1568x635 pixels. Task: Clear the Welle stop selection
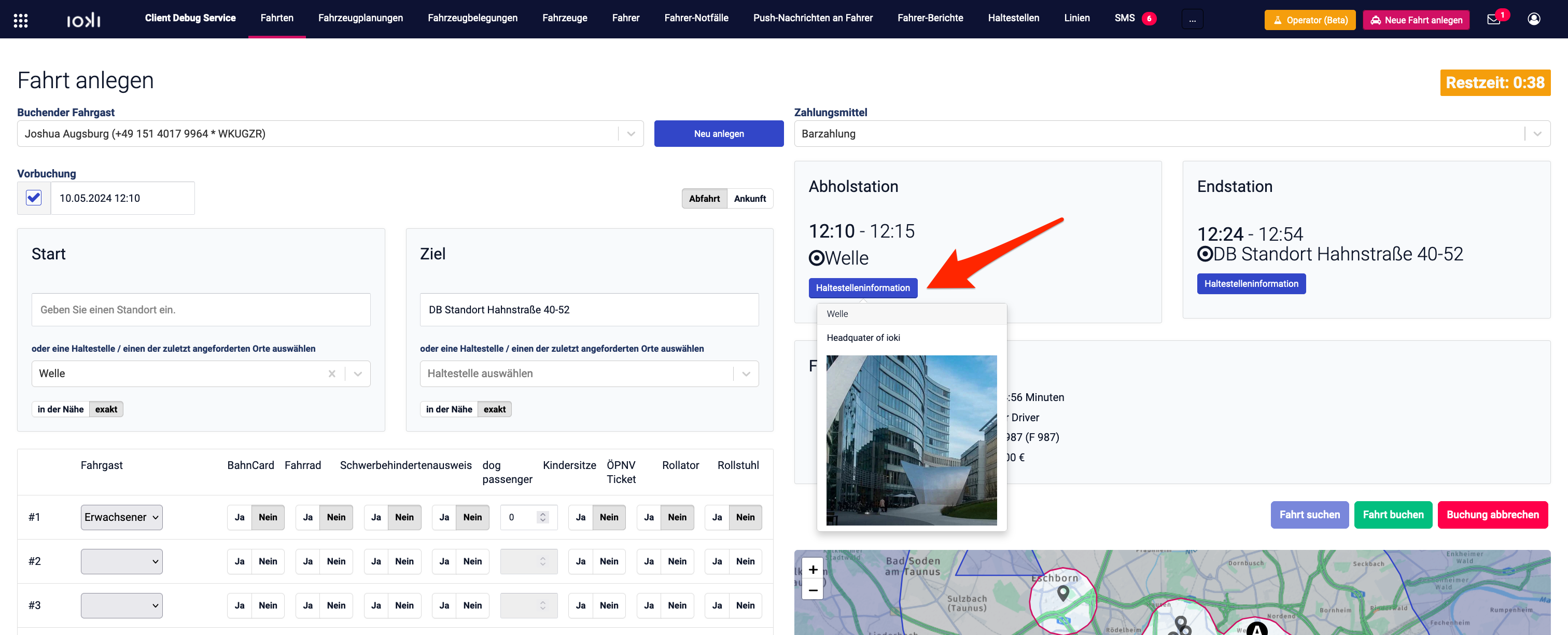pos(332,374)
